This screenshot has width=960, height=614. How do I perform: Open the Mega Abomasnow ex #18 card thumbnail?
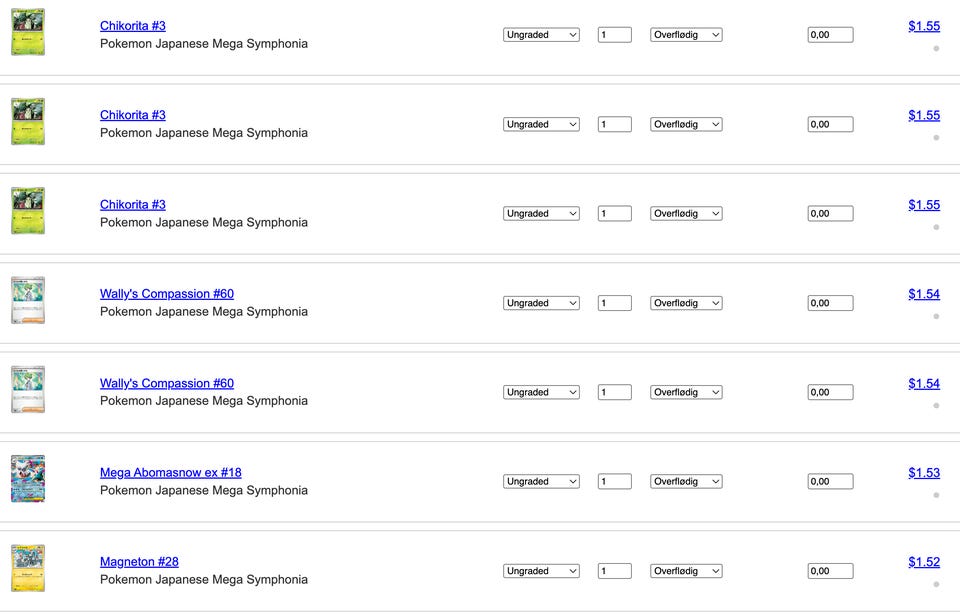click(28, 479)
